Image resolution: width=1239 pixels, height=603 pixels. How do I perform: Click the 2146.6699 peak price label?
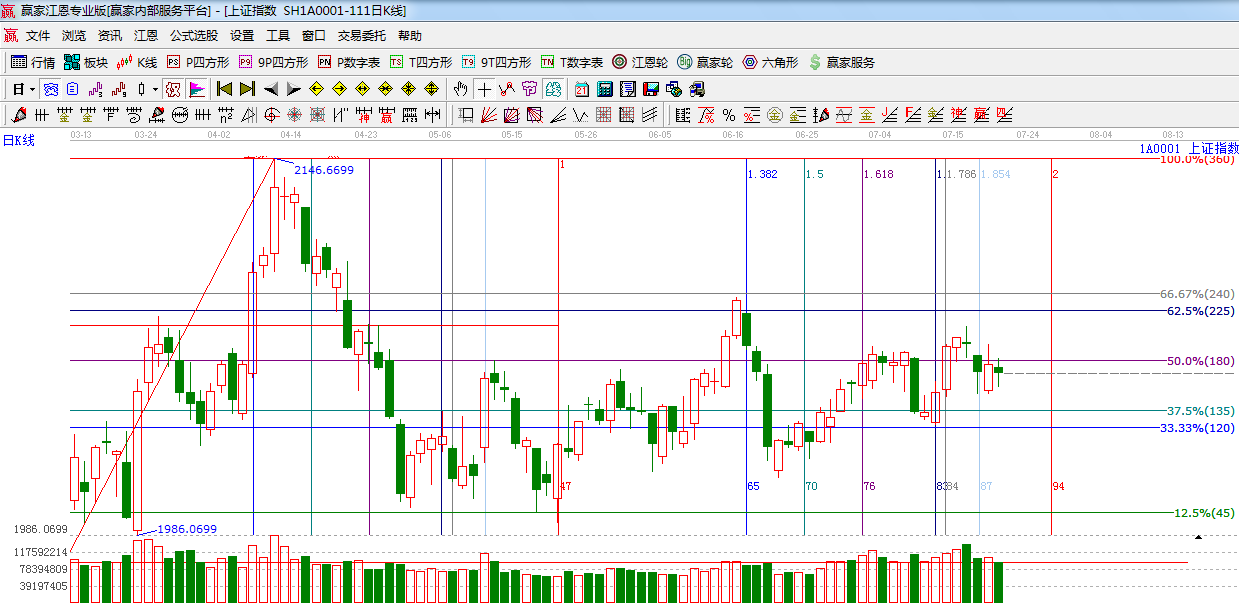click(323, 170)
